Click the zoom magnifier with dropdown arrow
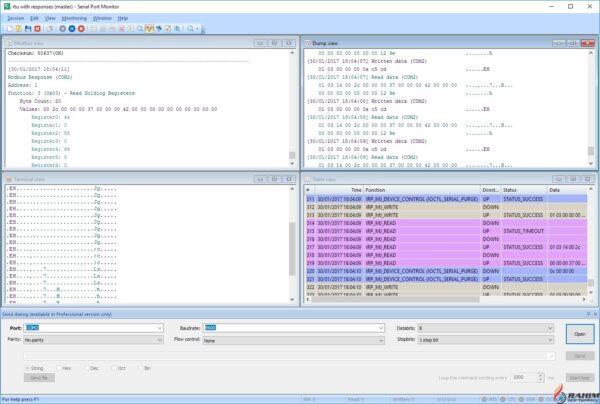 point(192,29)
